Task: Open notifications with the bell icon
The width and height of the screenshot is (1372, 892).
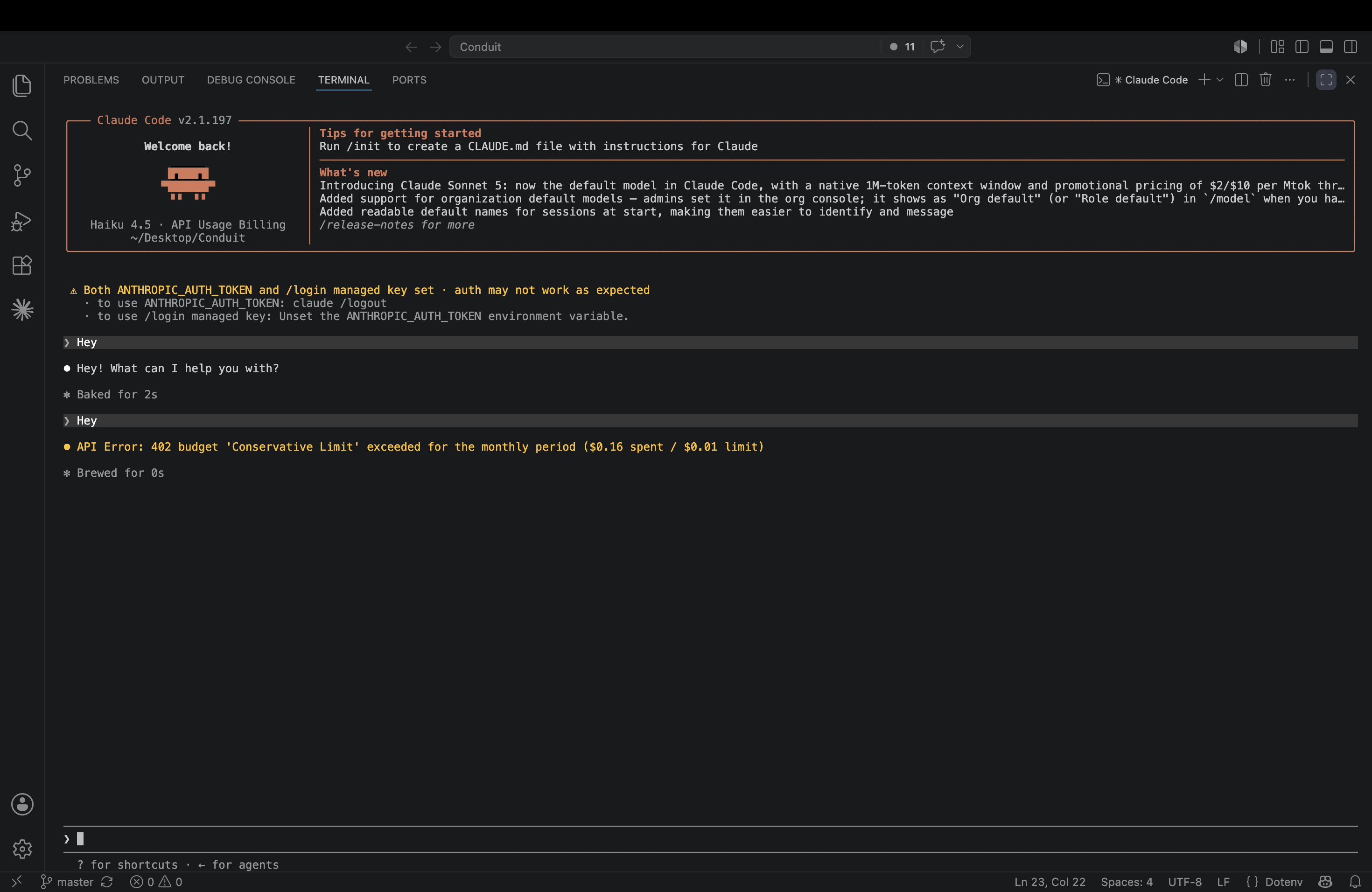Action: (1355, 882)
